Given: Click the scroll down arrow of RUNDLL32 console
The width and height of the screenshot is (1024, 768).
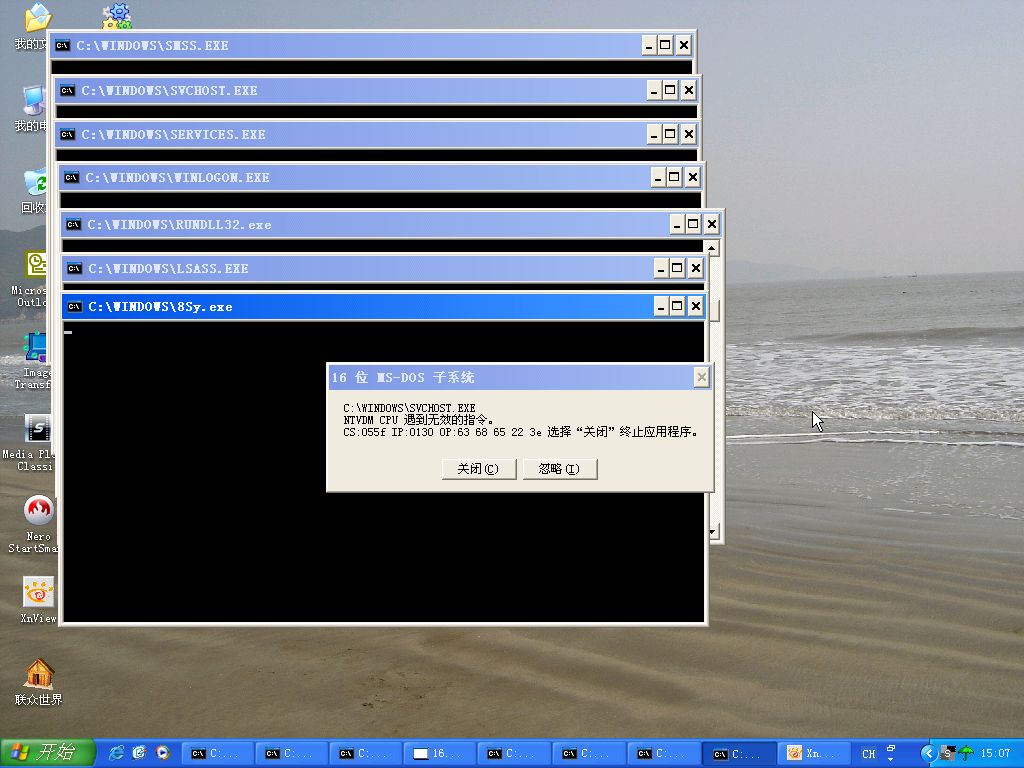Looking at the screenshot, I should (x=712, y=532).
